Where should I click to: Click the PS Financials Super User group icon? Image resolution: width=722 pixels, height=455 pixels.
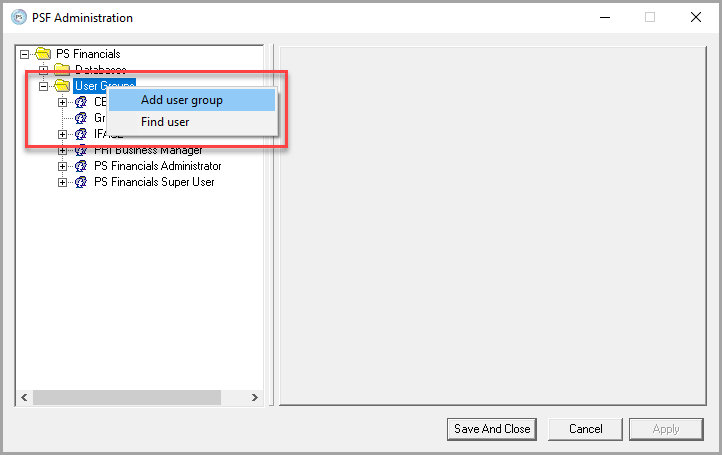point(81,182)
